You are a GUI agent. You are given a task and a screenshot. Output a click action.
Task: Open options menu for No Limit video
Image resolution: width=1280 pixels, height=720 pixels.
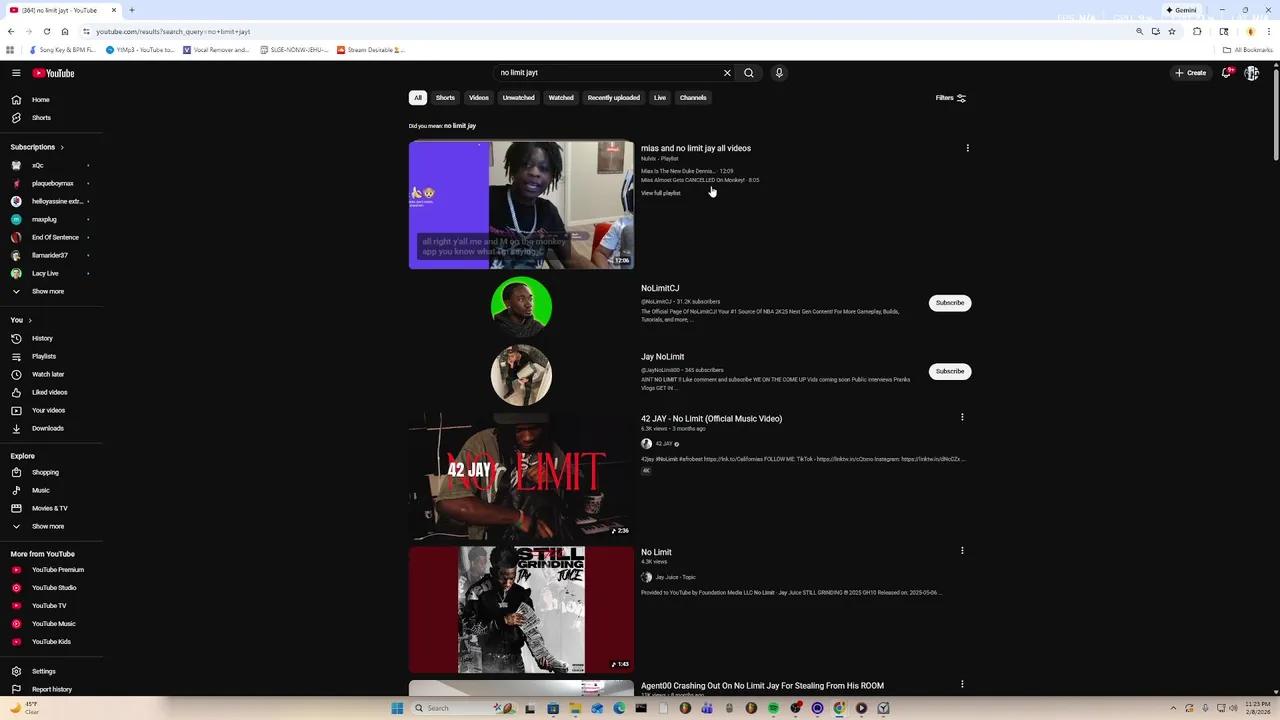pyautogui.click(x=962, y=550)
